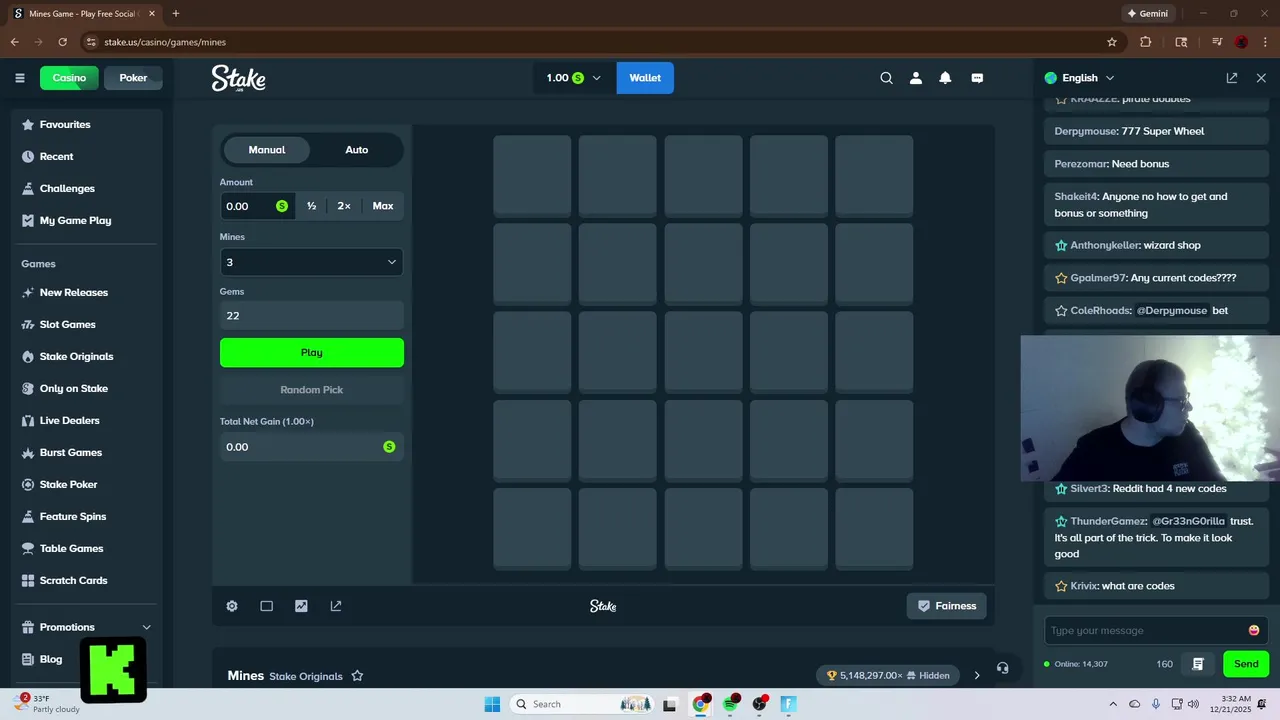Click the Kick logo overlay
This screenshot has height=720, width=1280.
pos(113,670)
